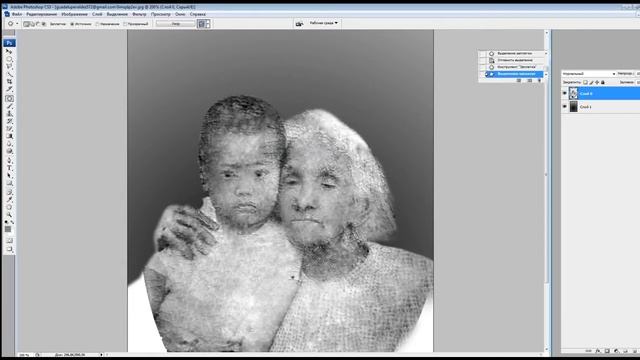
Task: Click the Узор button in options bar
Action: (176, 24)
